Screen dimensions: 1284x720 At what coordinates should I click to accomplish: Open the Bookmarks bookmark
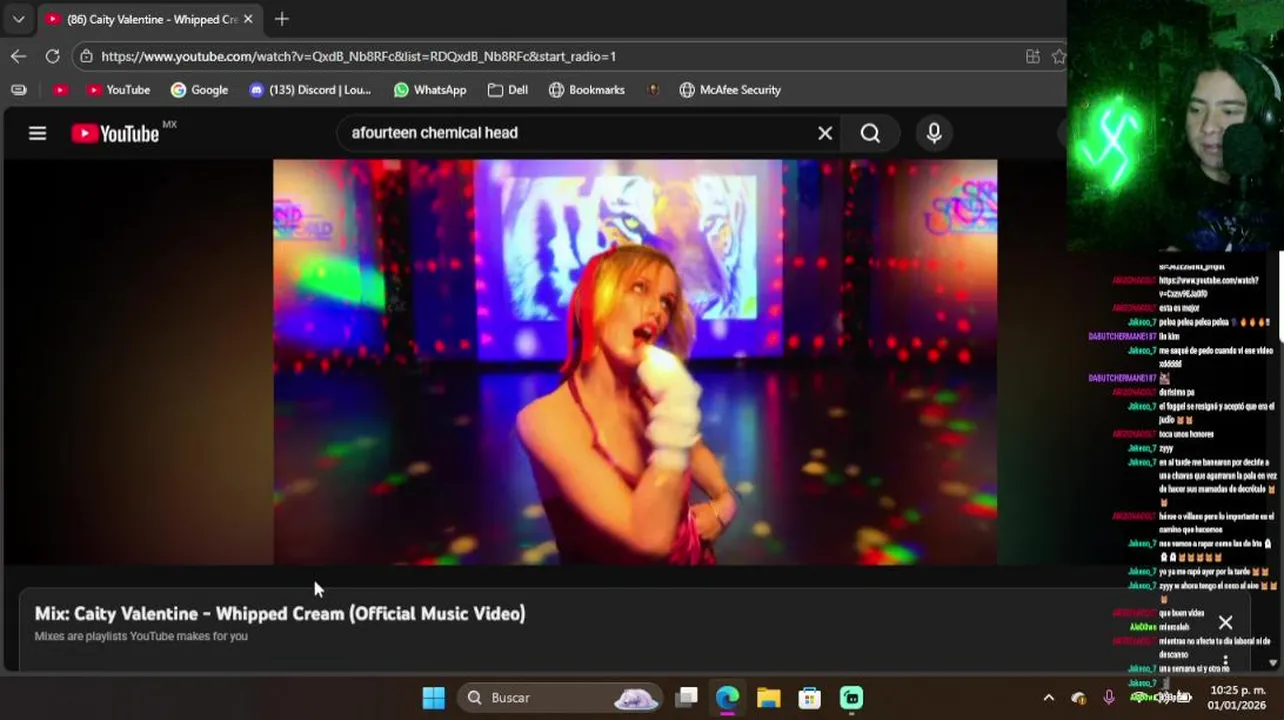(587, 90)
